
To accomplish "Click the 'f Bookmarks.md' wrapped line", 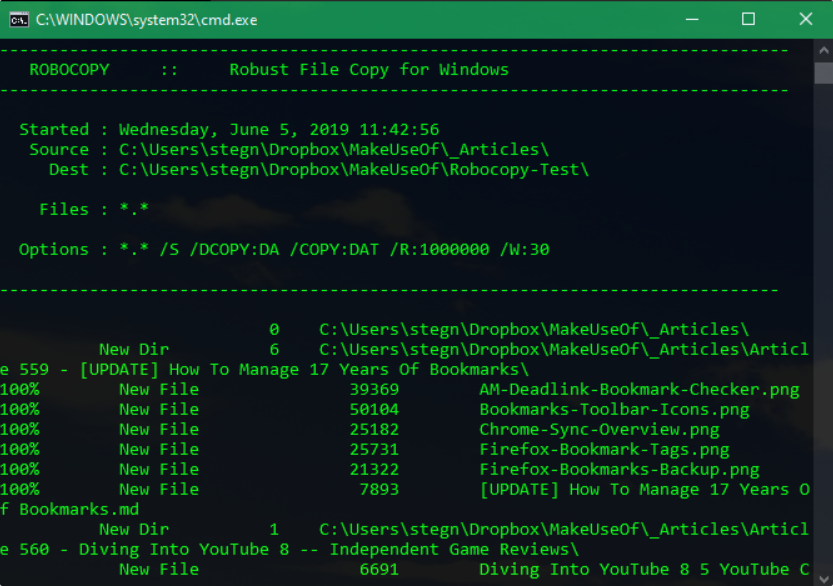I will click(x=70, y=510).
